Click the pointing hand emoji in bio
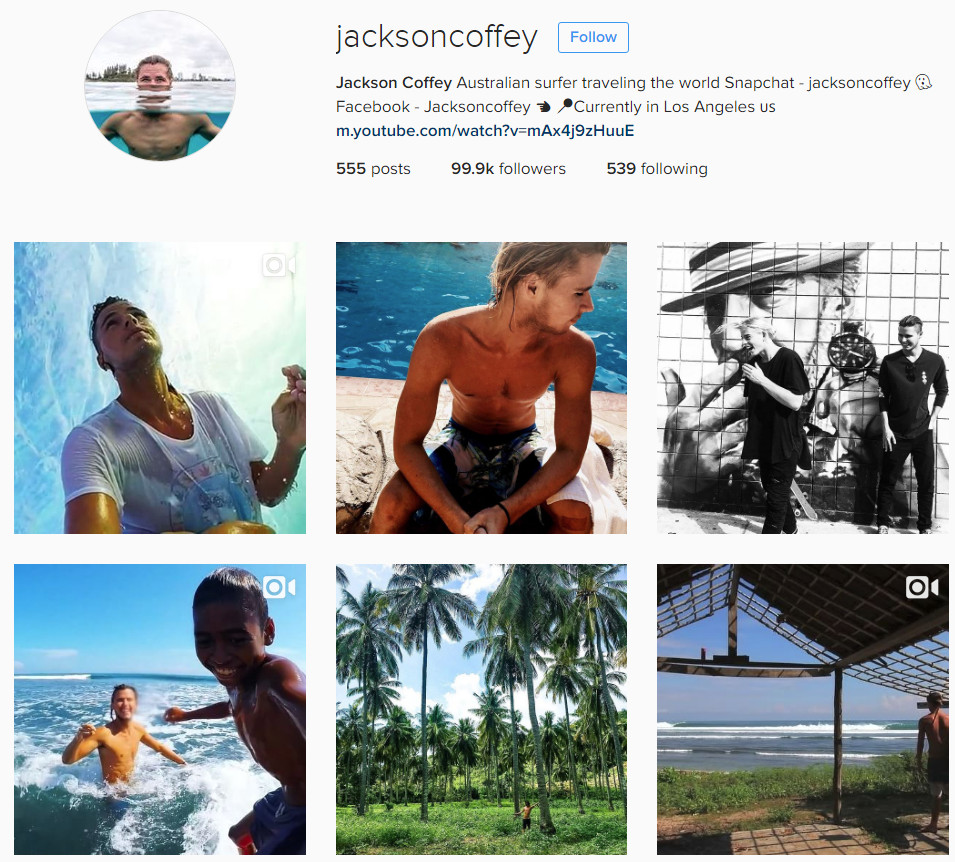955x862 pixels. (x=543, y=107)
